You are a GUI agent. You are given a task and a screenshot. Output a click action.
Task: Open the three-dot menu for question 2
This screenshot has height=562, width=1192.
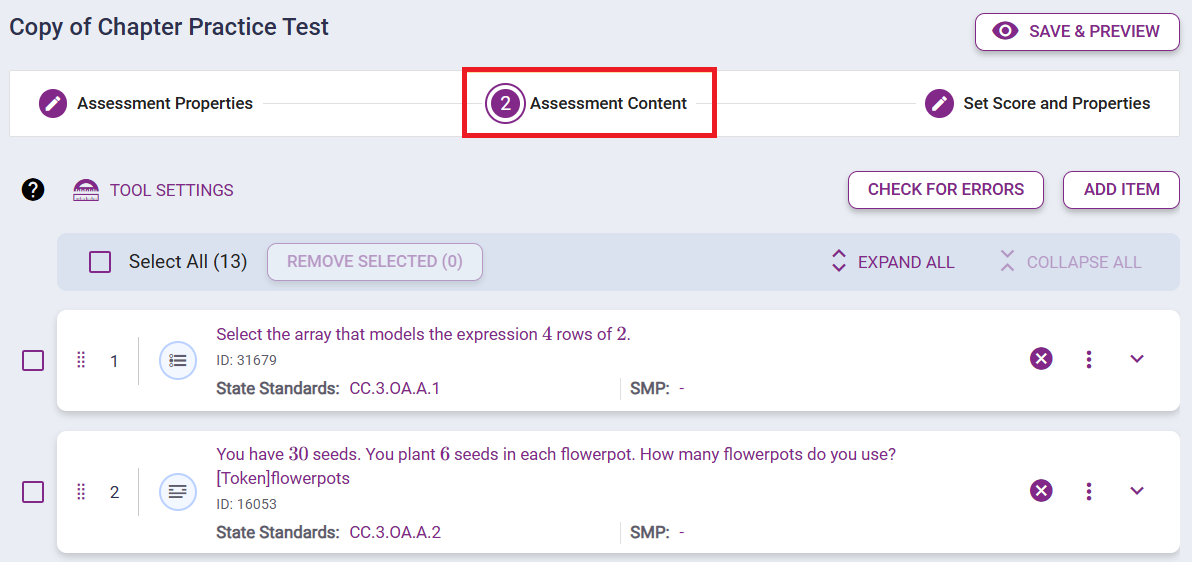1089,490
